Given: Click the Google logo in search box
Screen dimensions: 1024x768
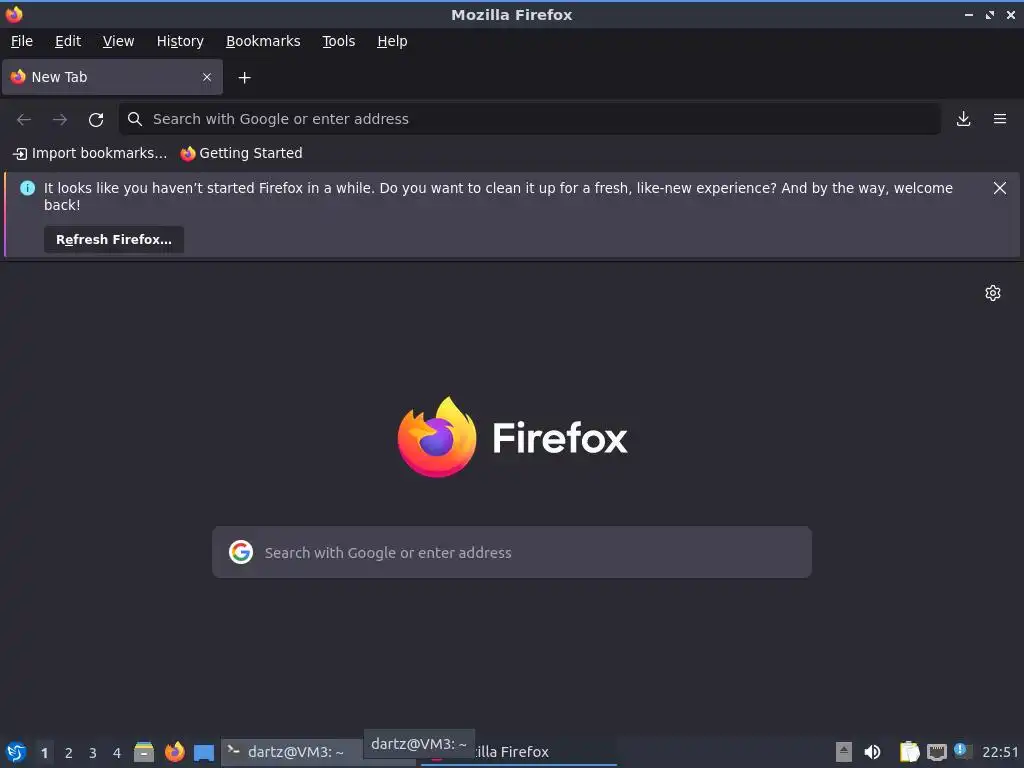Looking at the screenshot, I should click(x=241, y=552).
